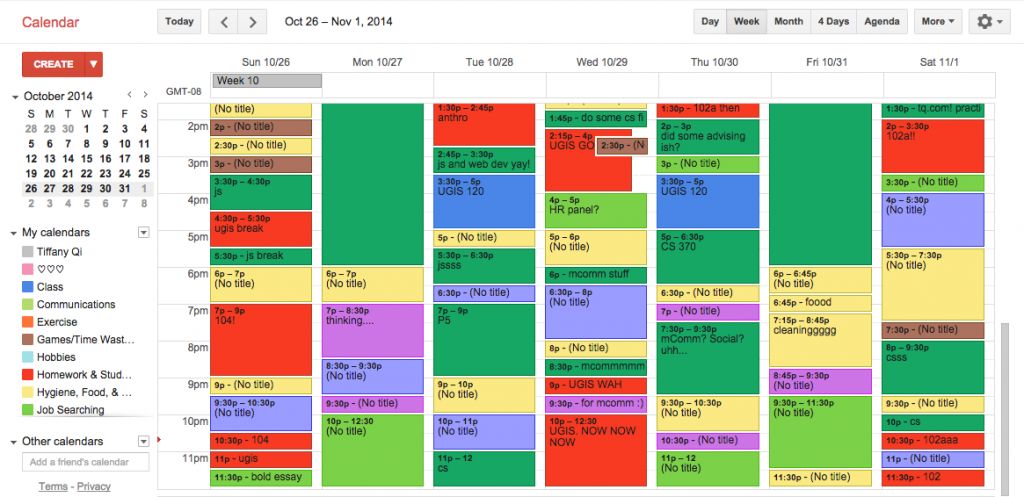Switch to Agenda view
Viewport: 1024px width, 497px height.
[x=882, y=22]
